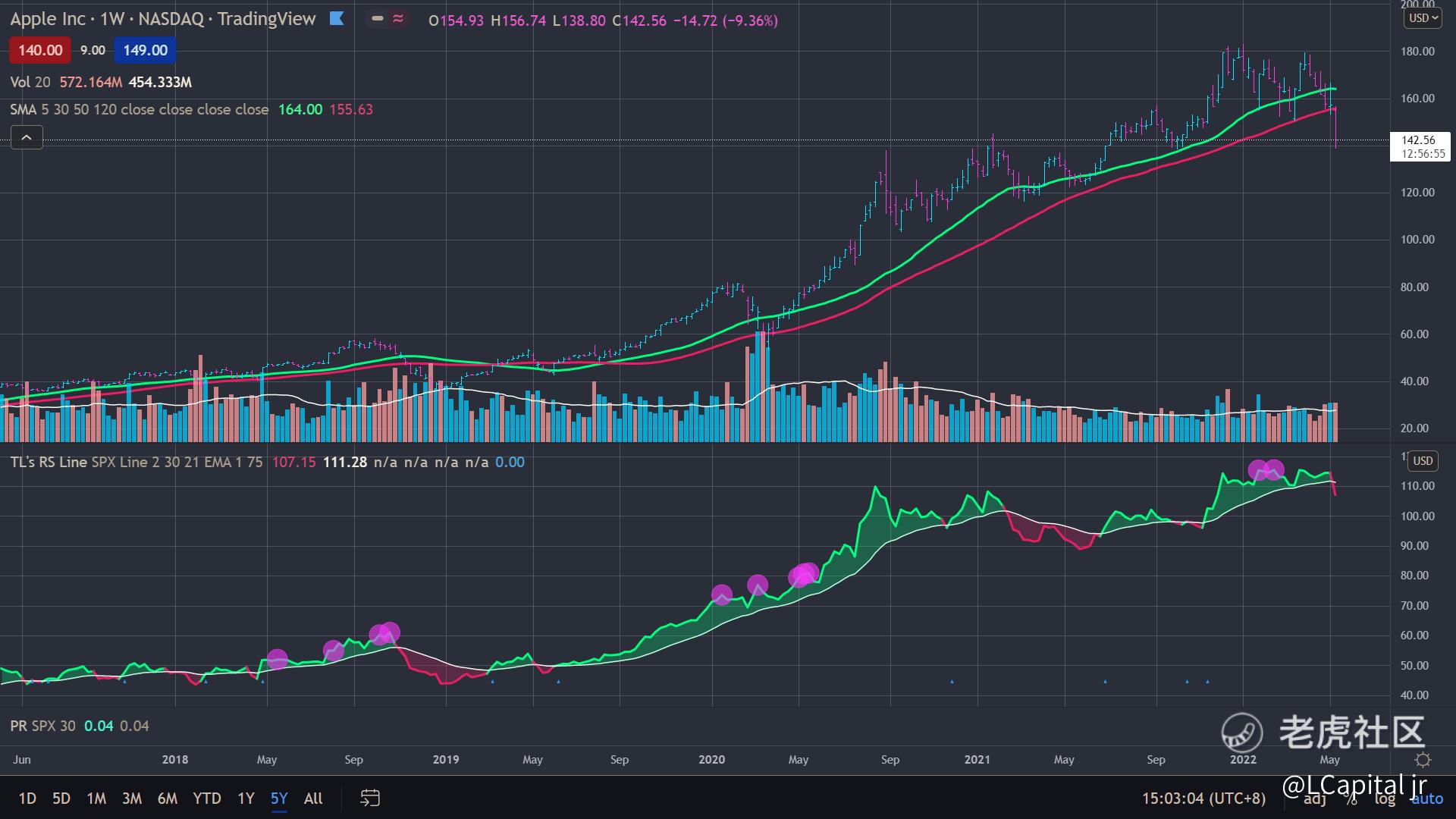This screenshot has height=819, width=1456.
Task: Collapse the indicator legend with chevron arrow
Action: point(27,137)
